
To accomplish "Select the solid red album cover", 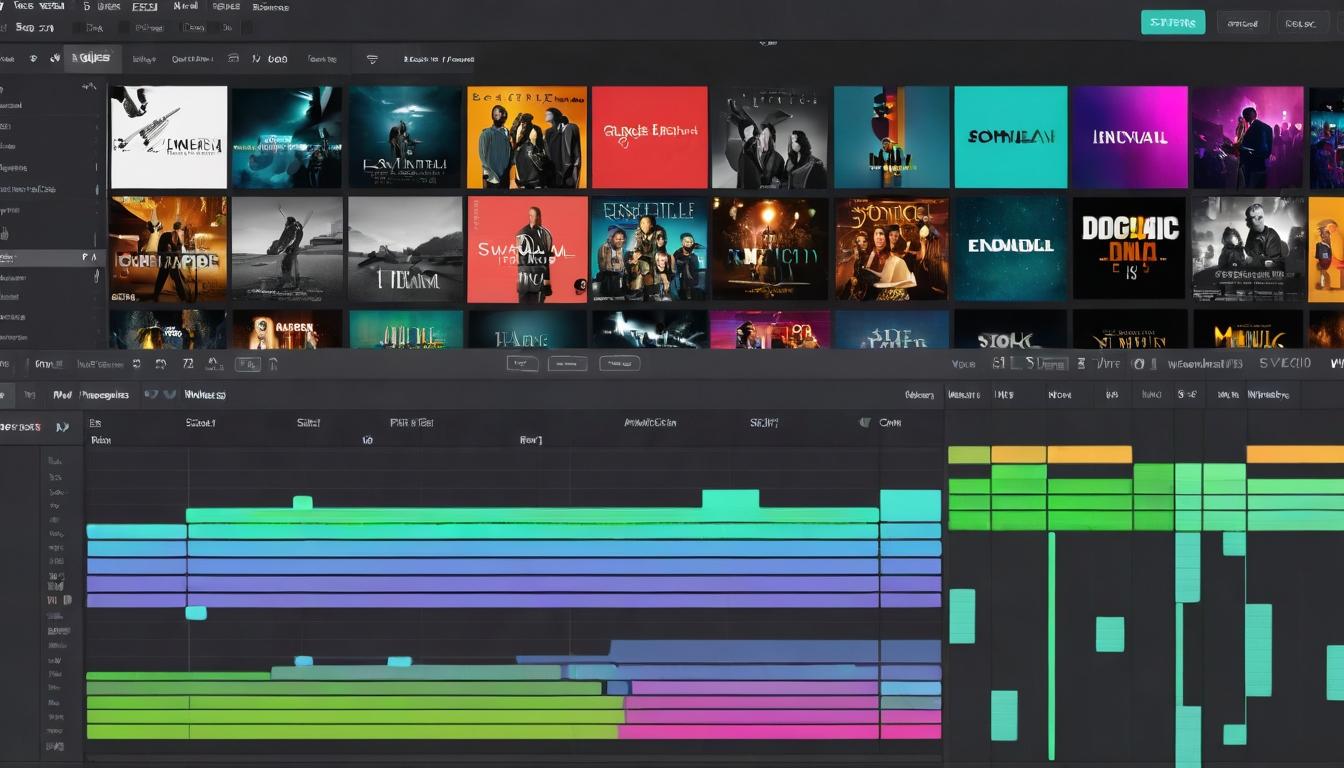I will click(x=649, y=137).
